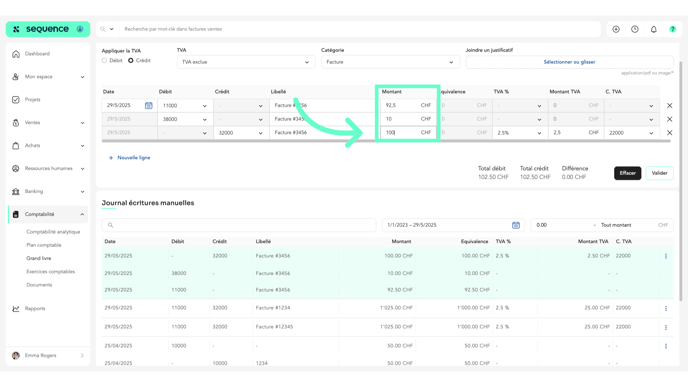The width and height of the screenshot is (688, 387).
Task: Click the Total débit 102.50 CHF value
Action: [x=493, y=177]
